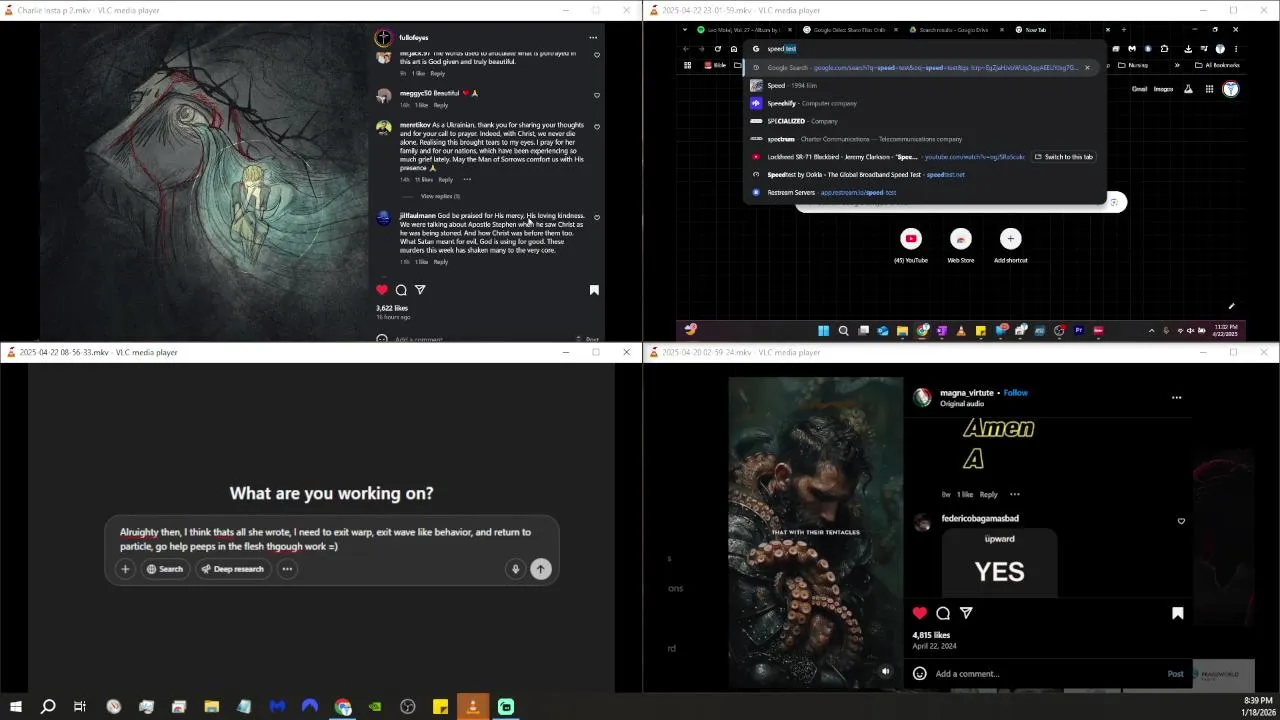Switch to VLC media player on the taskbar

point(473,707)
